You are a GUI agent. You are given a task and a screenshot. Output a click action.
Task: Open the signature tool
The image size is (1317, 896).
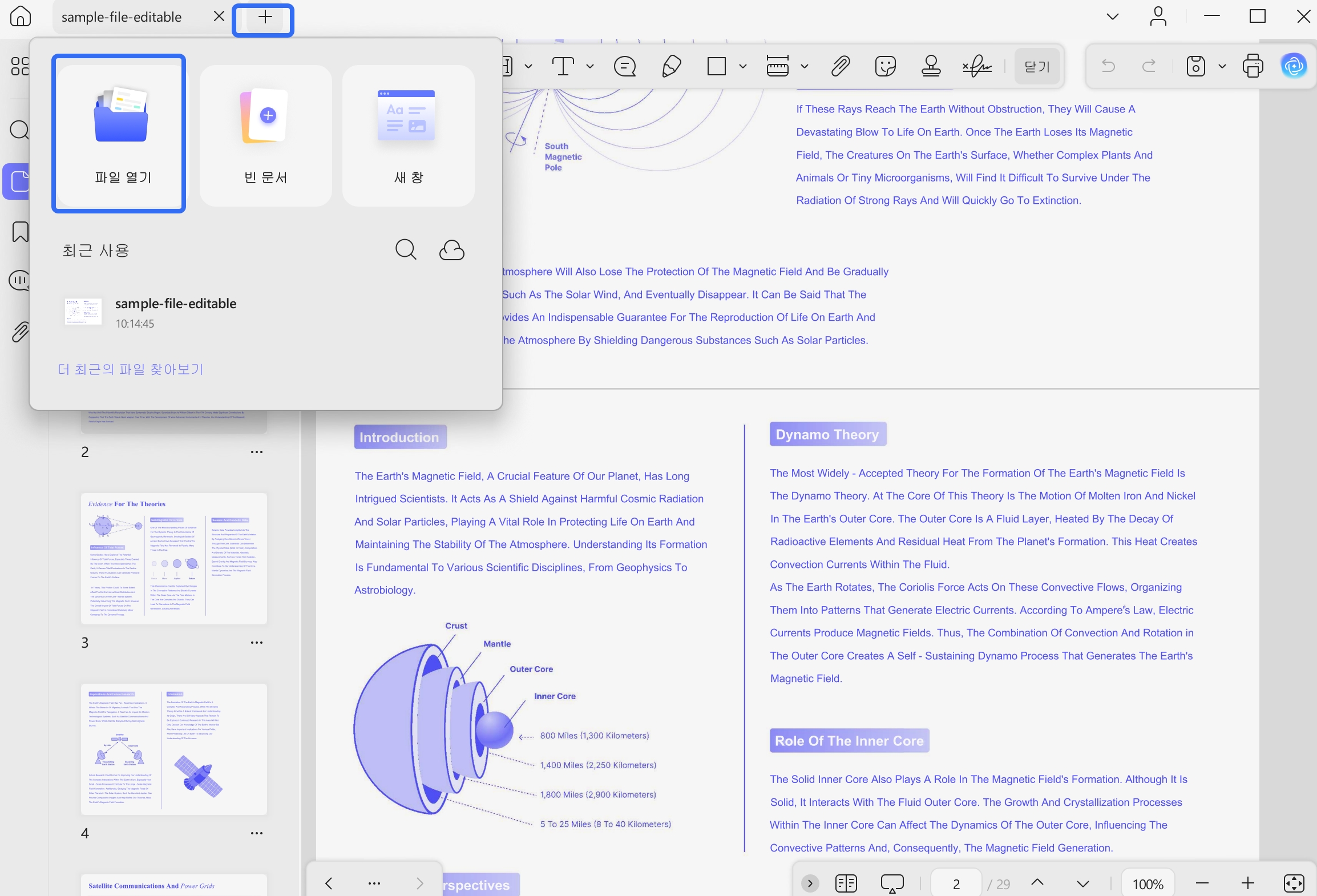point(977,66)
